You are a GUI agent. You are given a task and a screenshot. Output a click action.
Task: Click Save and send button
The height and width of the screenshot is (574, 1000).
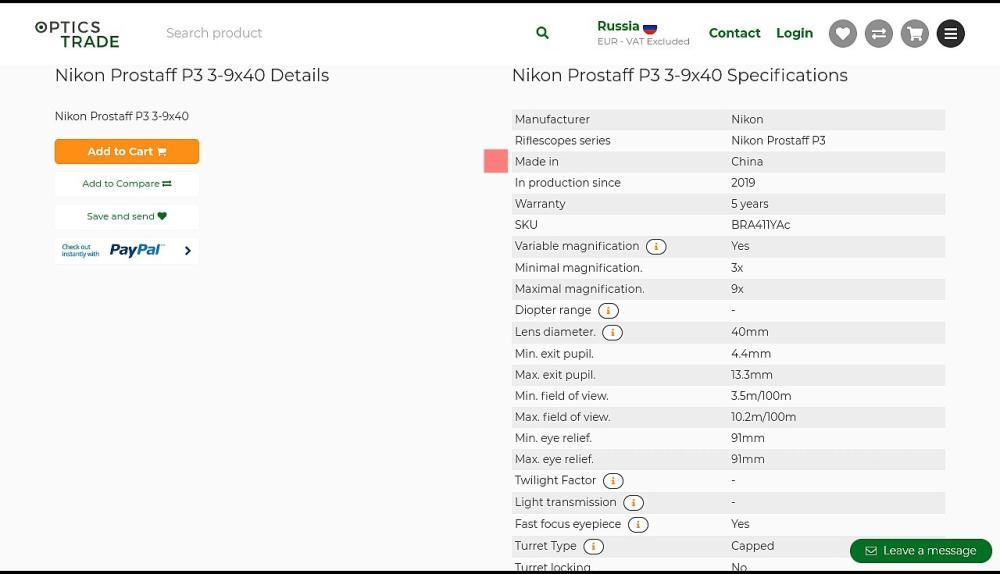(x=127, y=217)
